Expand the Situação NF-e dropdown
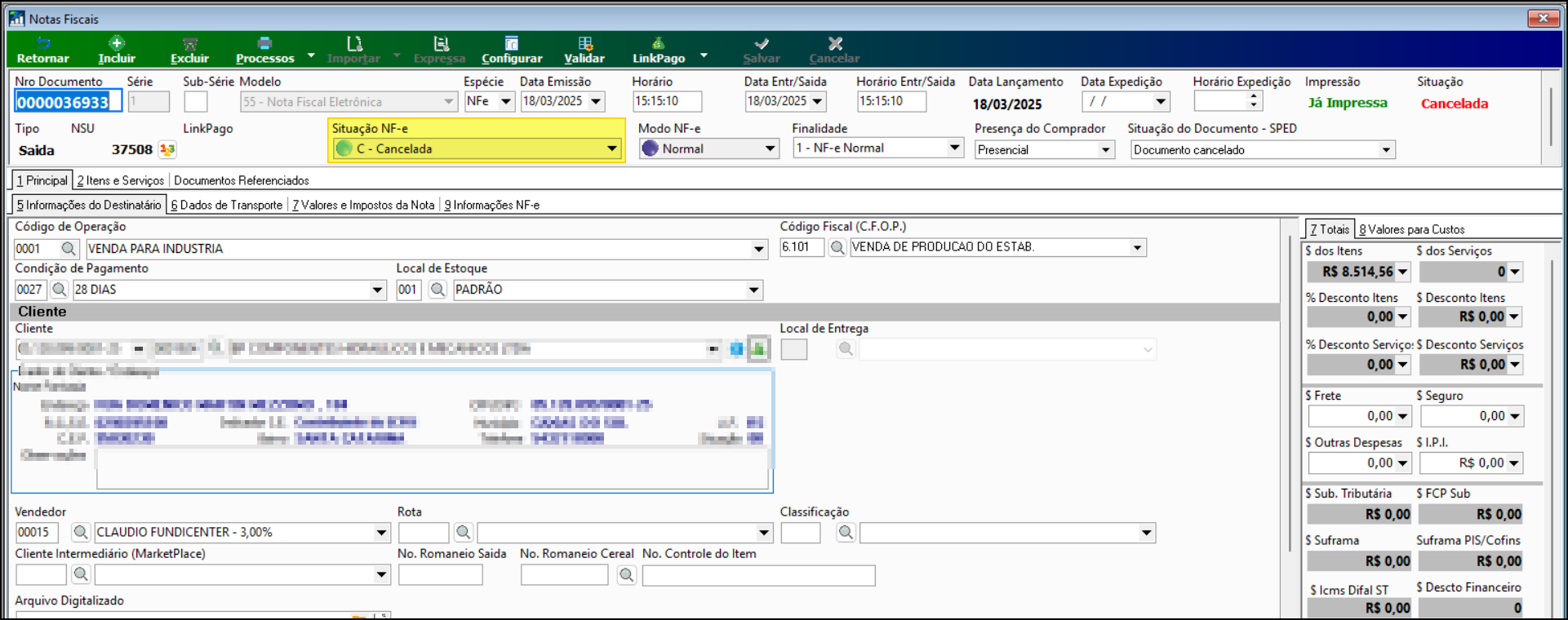 (611, 148)
